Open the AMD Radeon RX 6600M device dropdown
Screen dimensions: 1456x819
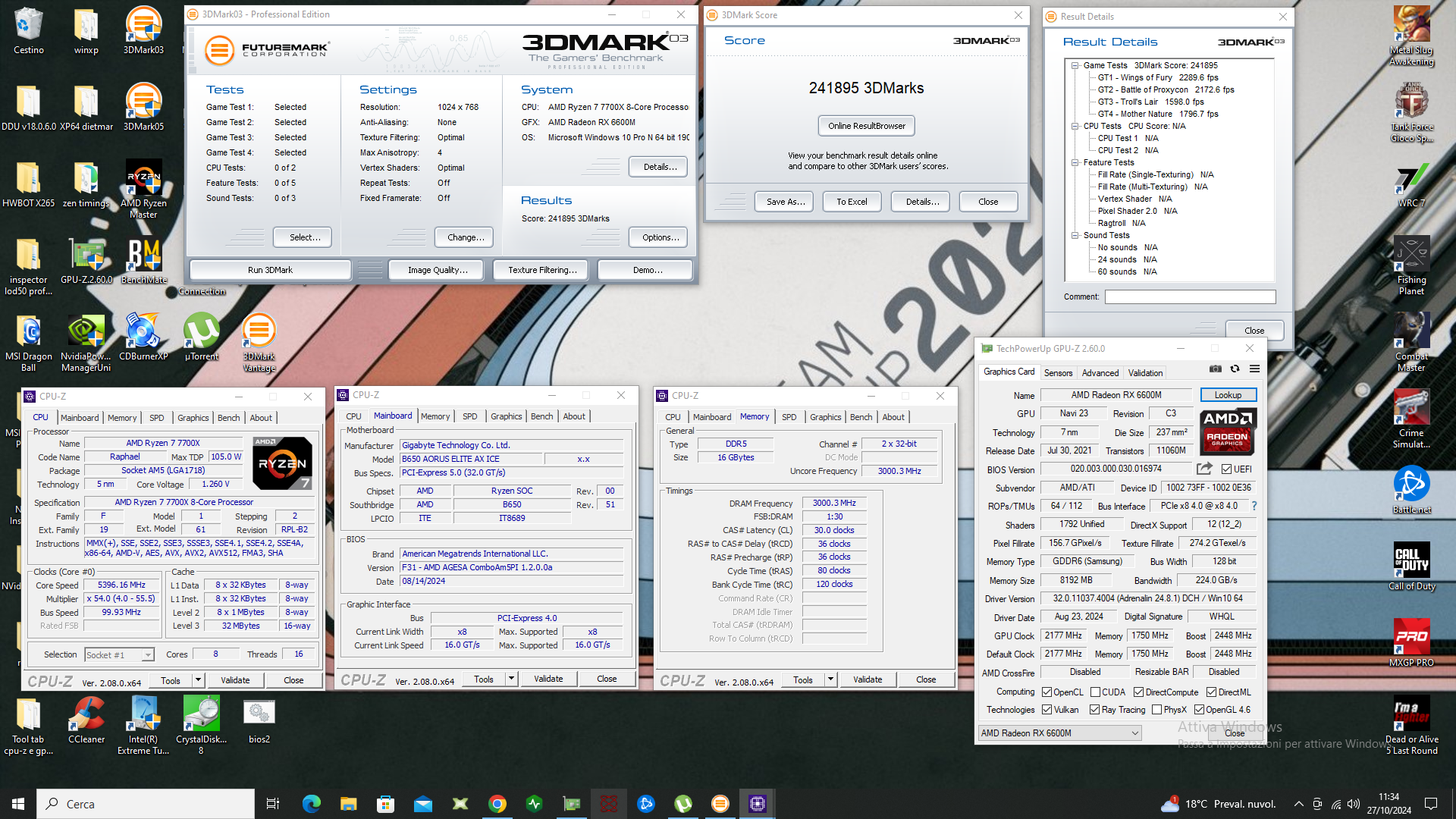tap(1059, 733)
